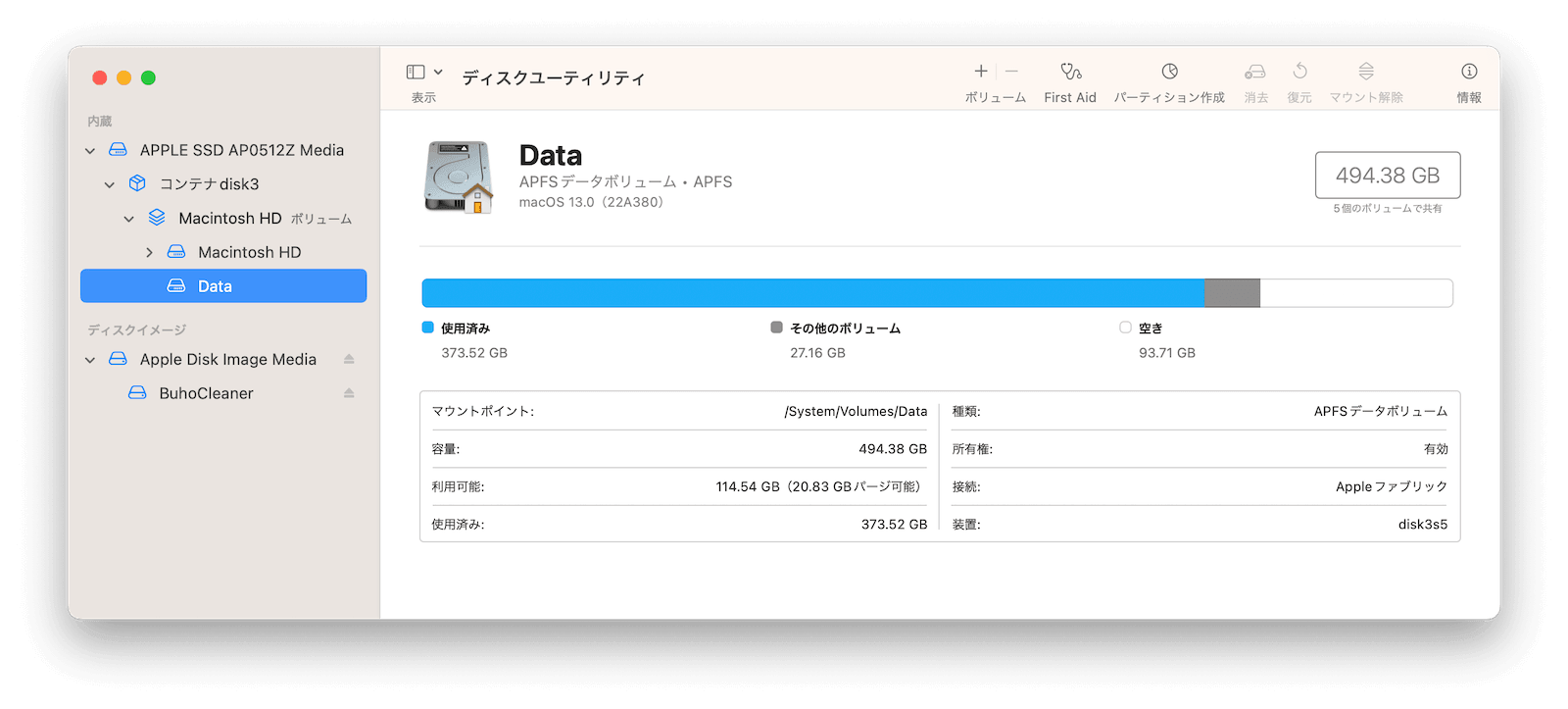The height and width of the screenshot is (709, 1568).
Task: Eject the BuhoCleaner volume
Action: [349, 393]
